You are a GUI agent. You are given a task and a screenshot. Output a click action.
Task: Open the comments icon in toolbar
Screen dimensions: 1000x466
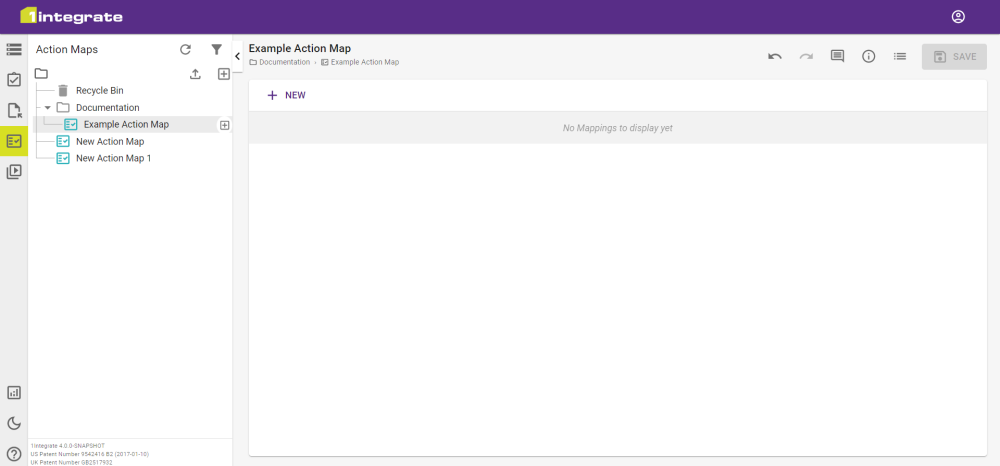pos(837,57)
